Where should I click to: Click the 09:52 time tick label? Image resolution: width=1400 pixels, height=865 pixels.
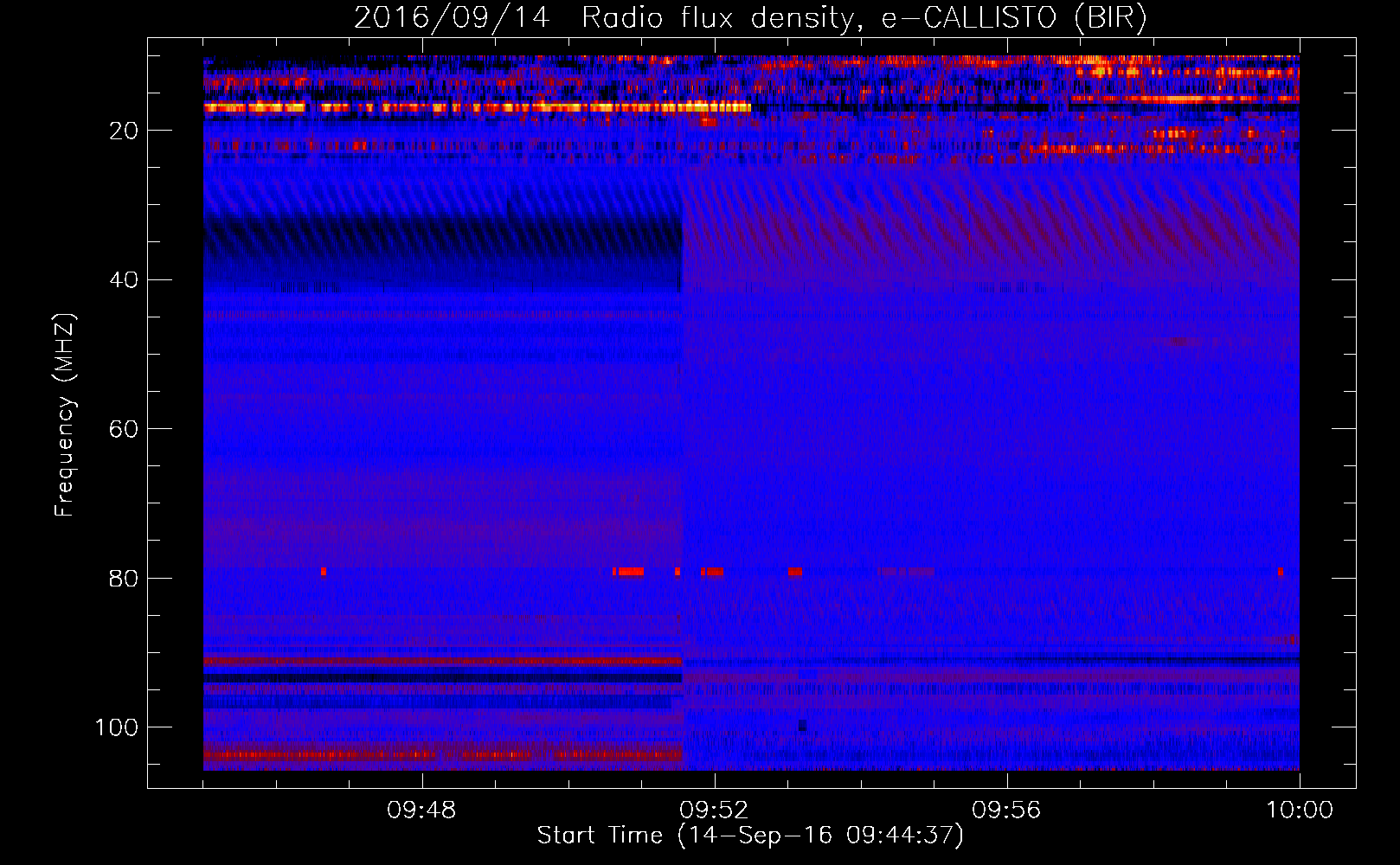pyautogui.click(x=714, y=811)
